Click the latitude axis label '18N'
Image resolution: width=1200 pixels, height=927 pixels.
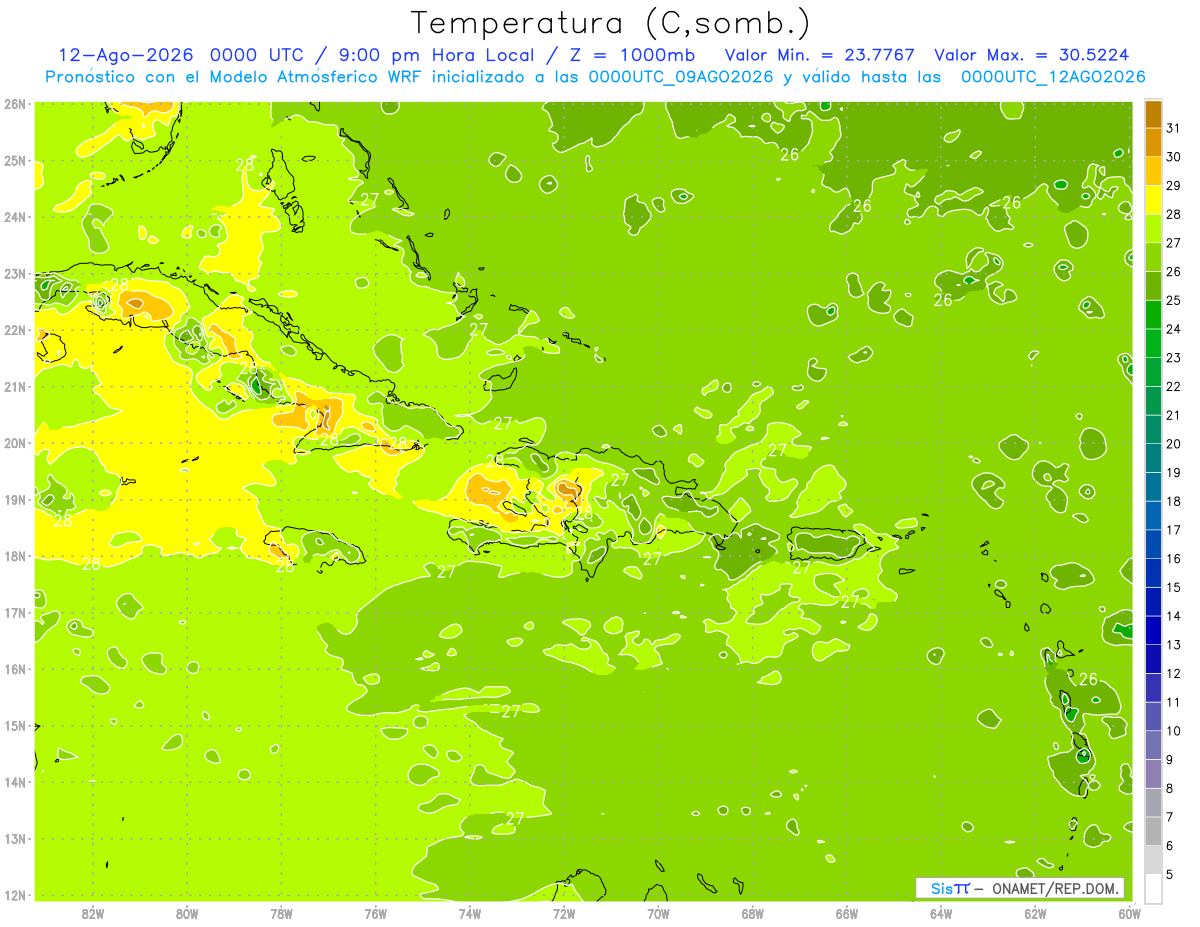(14, 556)
